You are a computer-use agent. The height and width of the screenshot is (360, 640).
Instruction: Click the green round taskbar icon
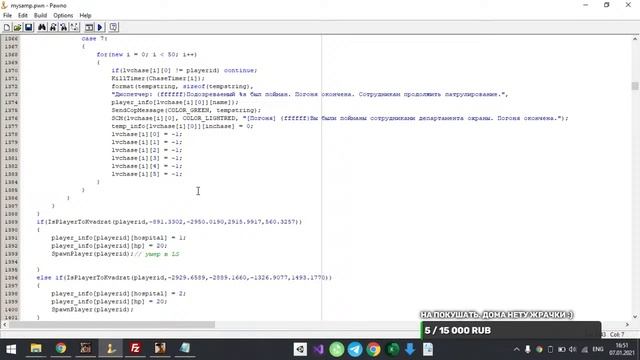click(x=337, y=349)
